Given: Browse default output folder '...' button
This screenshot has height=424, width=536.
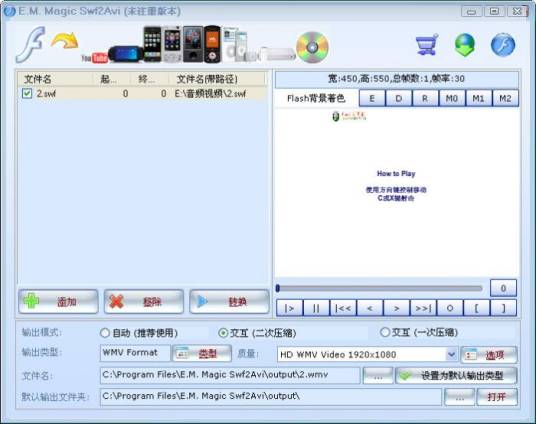Looking at the screenshot, I should 459,397.
